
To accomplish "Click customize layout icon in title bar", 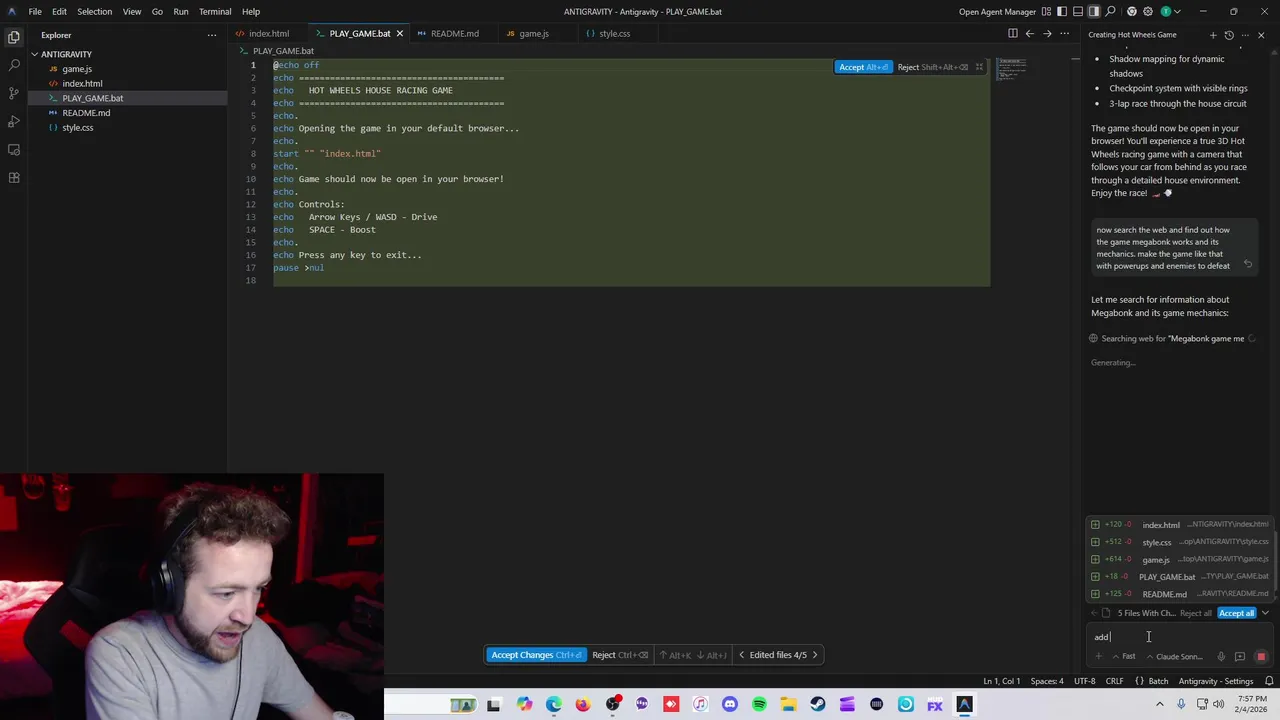I will [1047, 11].
